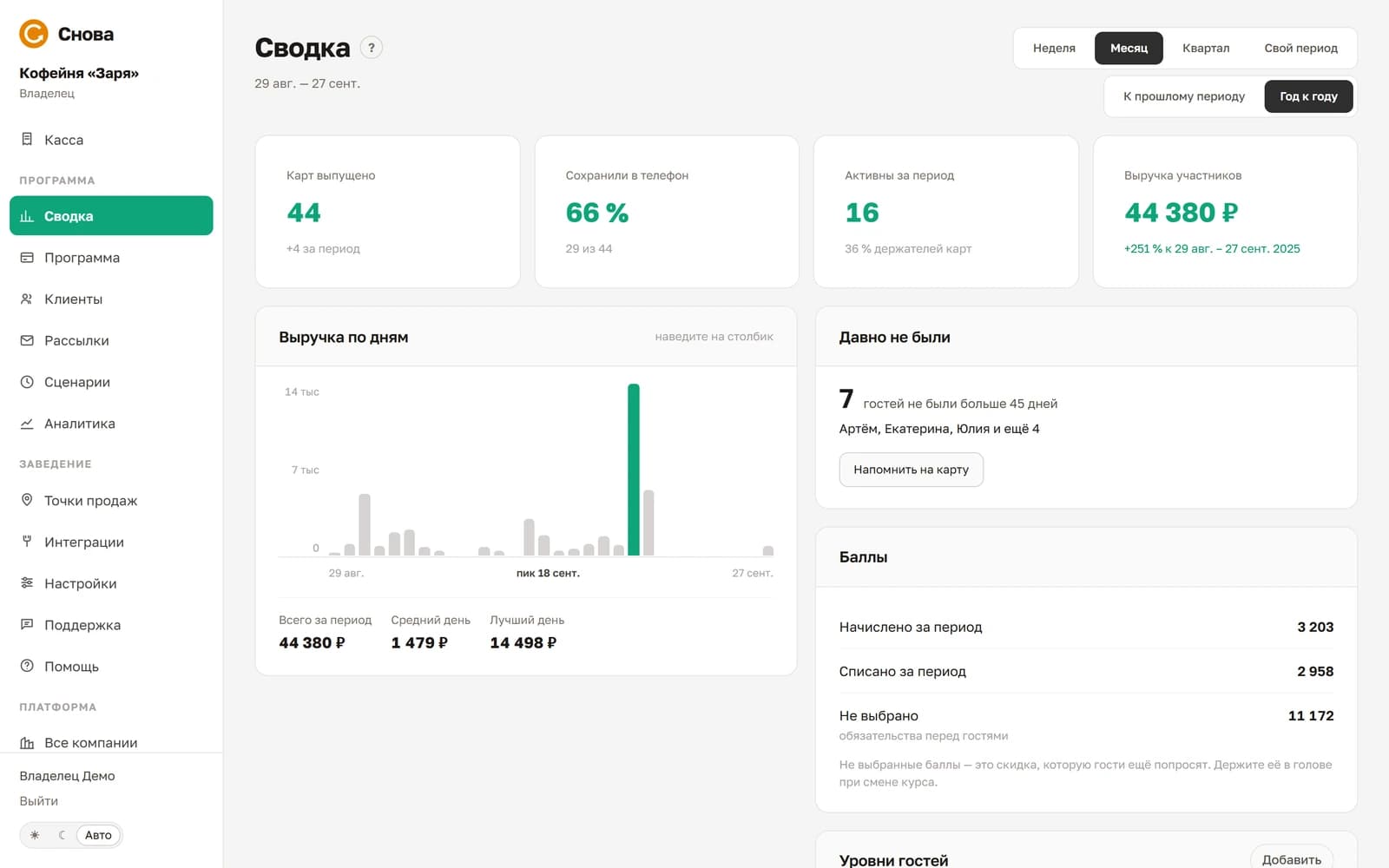Select the Авто theme option
This screenshot has width=1389, height=868.
[x=98, y=835]
